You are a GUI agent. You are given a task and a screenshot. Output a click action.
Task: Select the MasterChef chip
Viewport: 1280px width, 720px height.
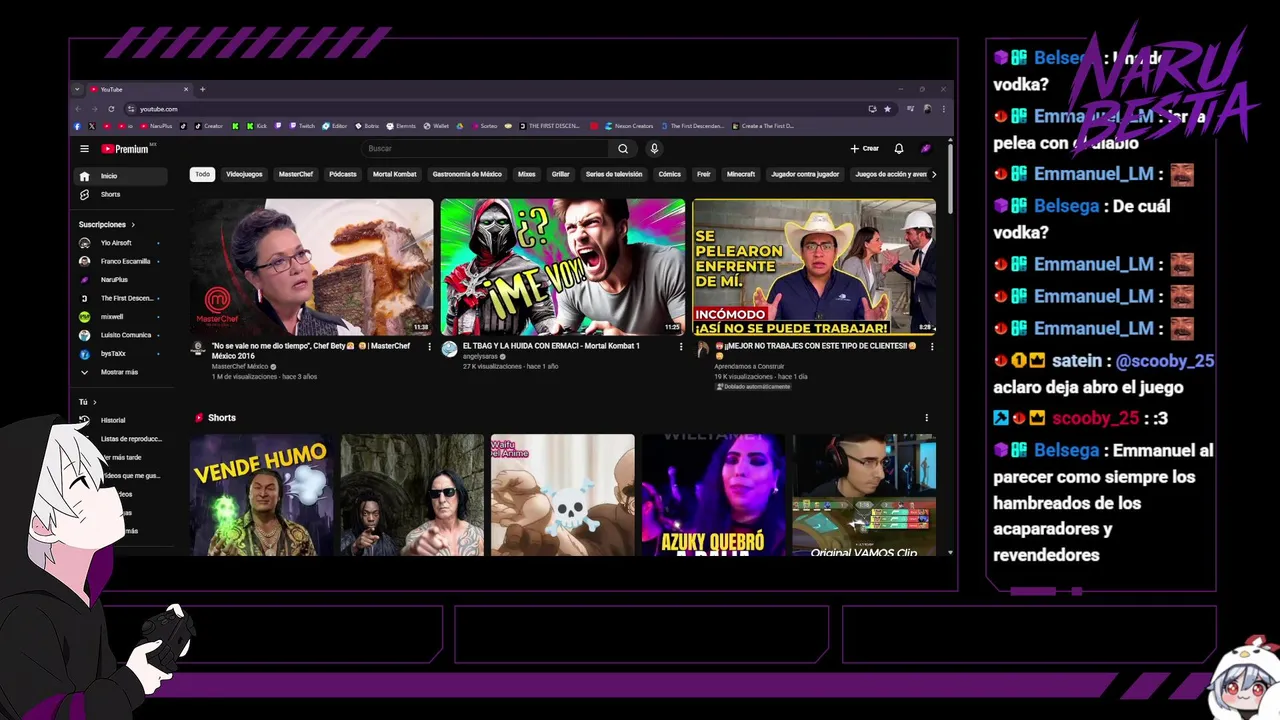tap(296, 174)
